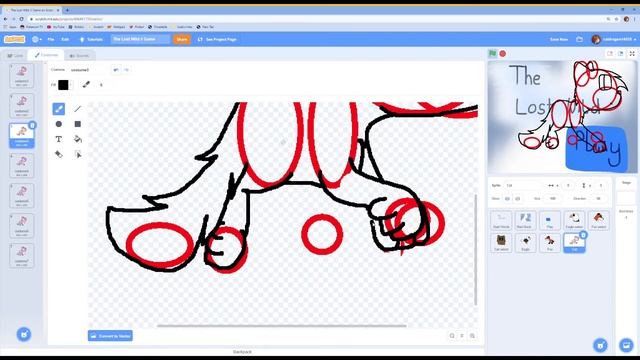This screenshot has height=360, width=640.
Task: Switch to the Code tab
Action: 16,56
